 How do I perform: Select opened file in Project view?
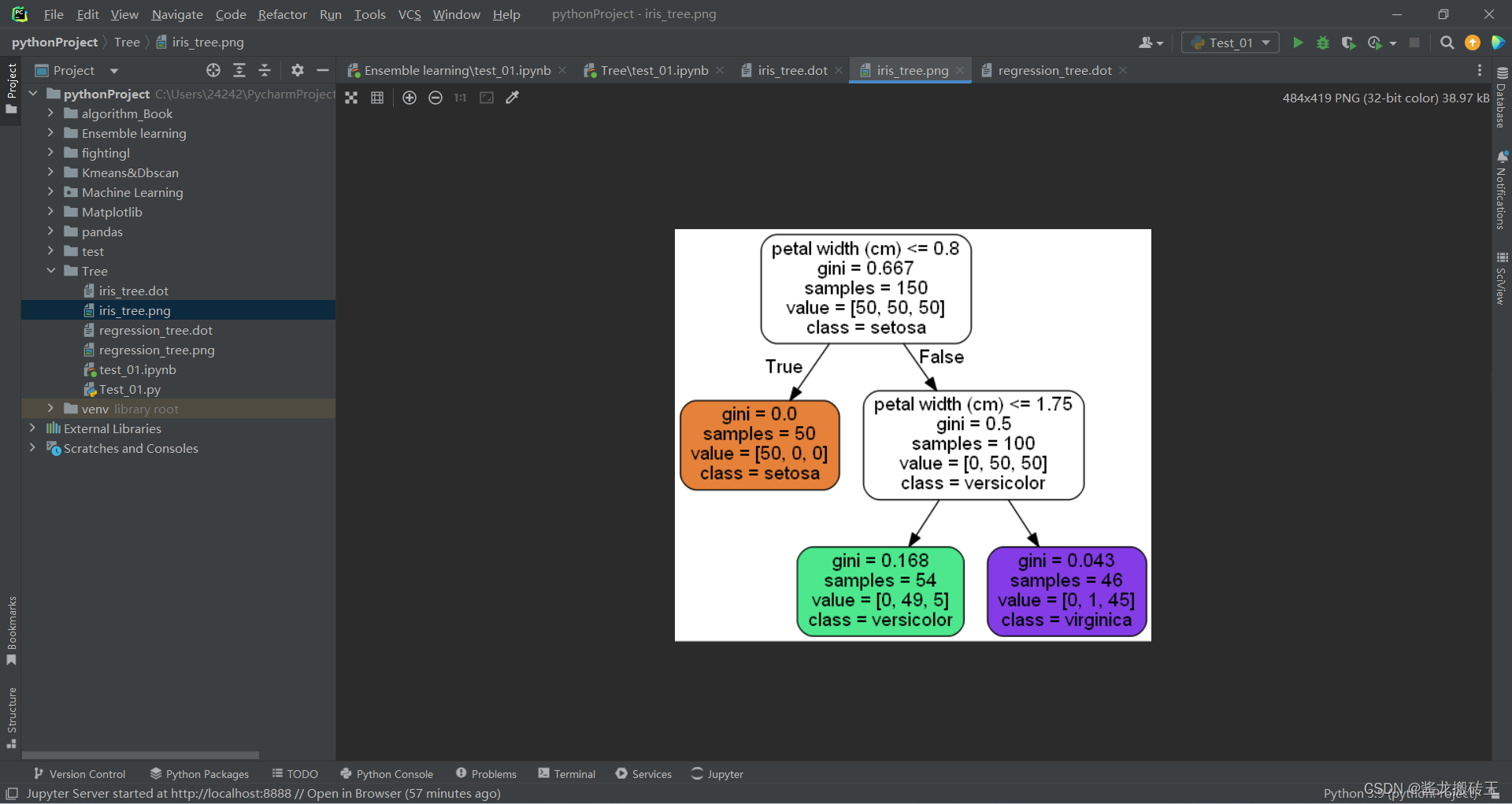(213, 70)
